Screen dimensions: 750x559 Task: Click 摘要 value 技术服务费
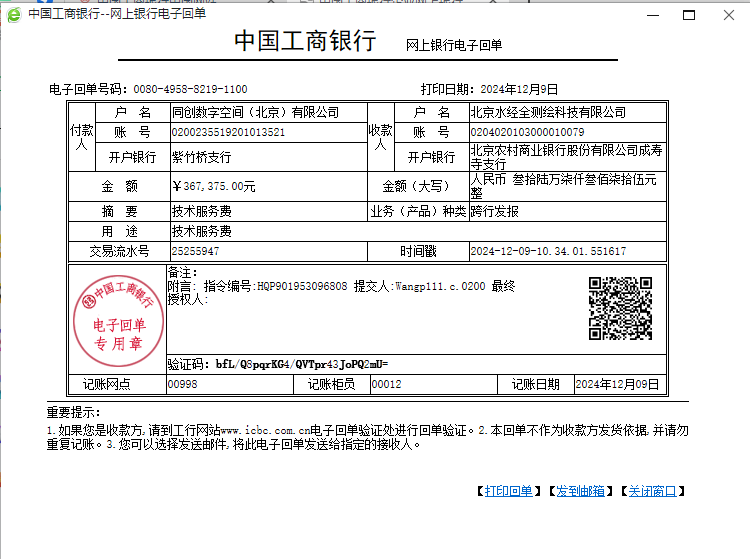[x=201, y=211]
